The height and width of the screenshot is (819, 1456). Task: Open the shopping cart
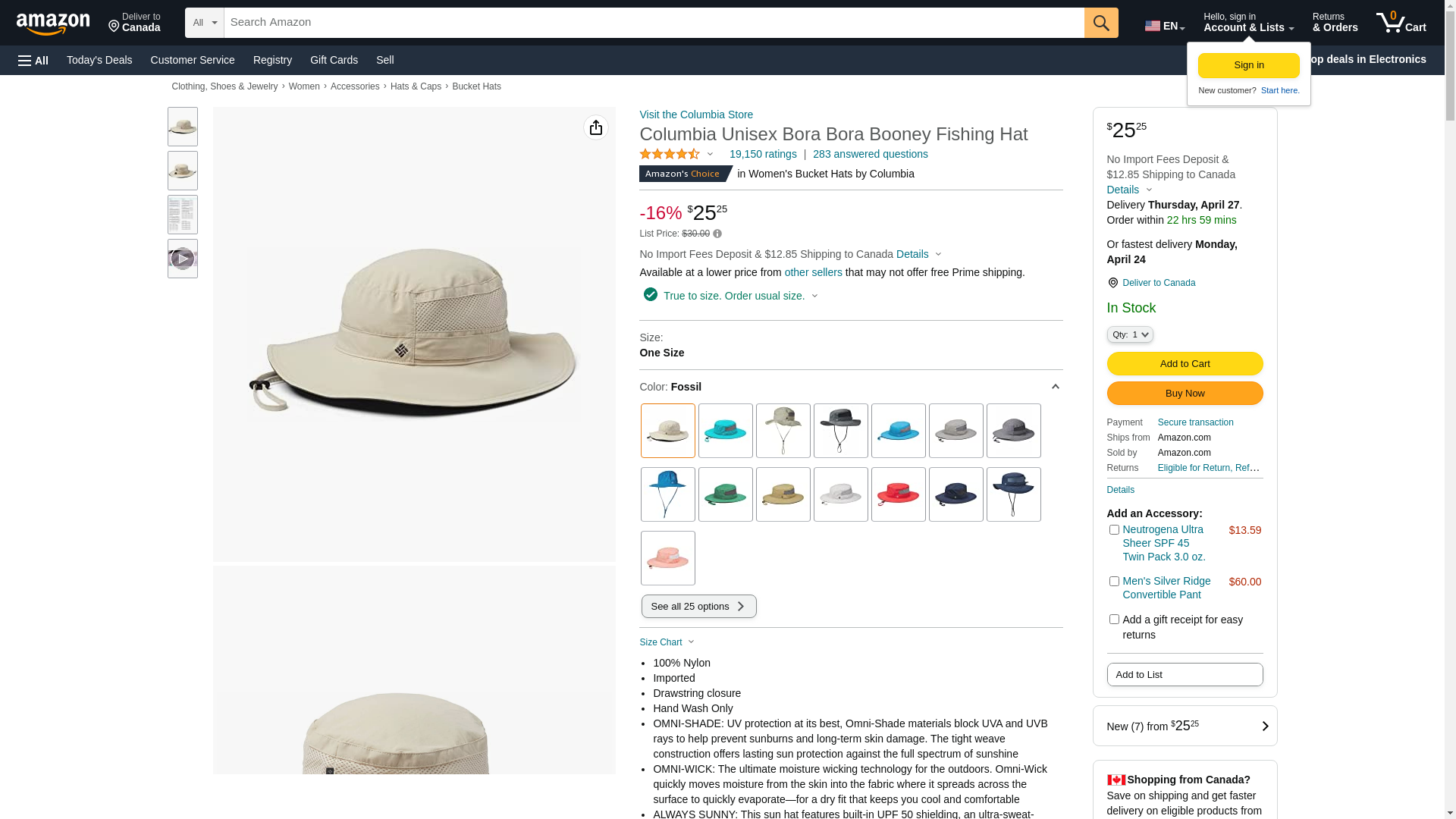pos(1401,23)
